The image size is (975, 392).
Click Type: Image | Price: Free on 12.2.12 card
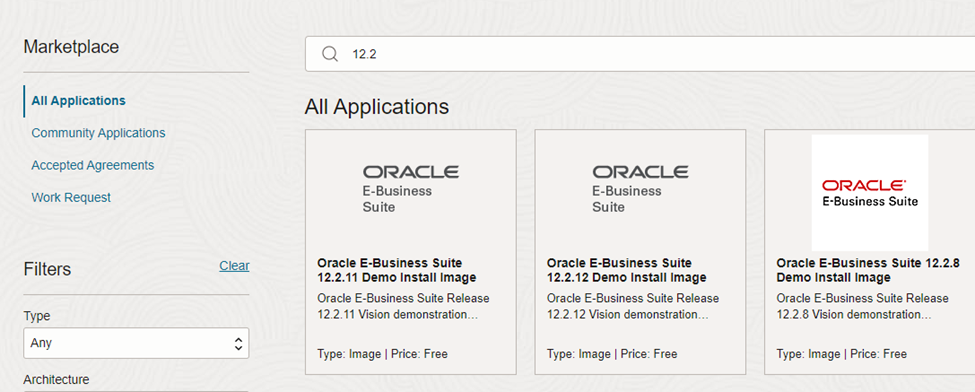(x=612, y=354)
